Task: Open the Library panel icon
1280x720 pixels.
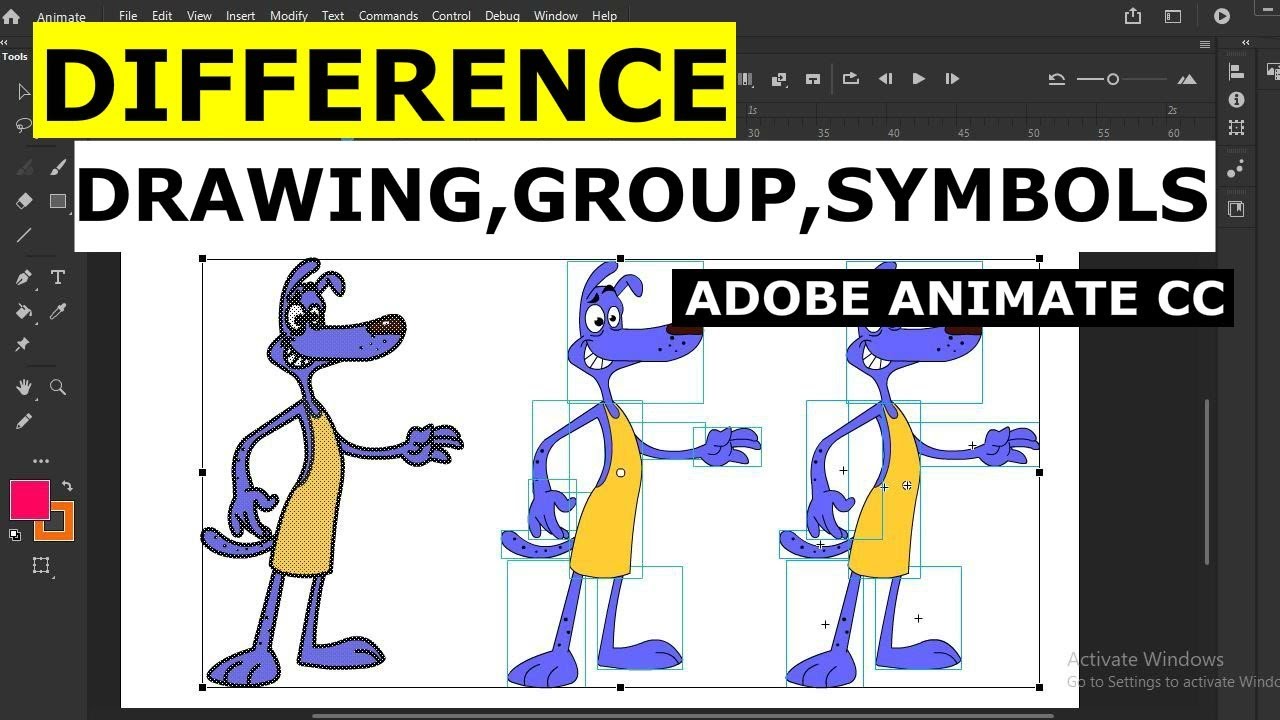Action: pos(1237,208)
